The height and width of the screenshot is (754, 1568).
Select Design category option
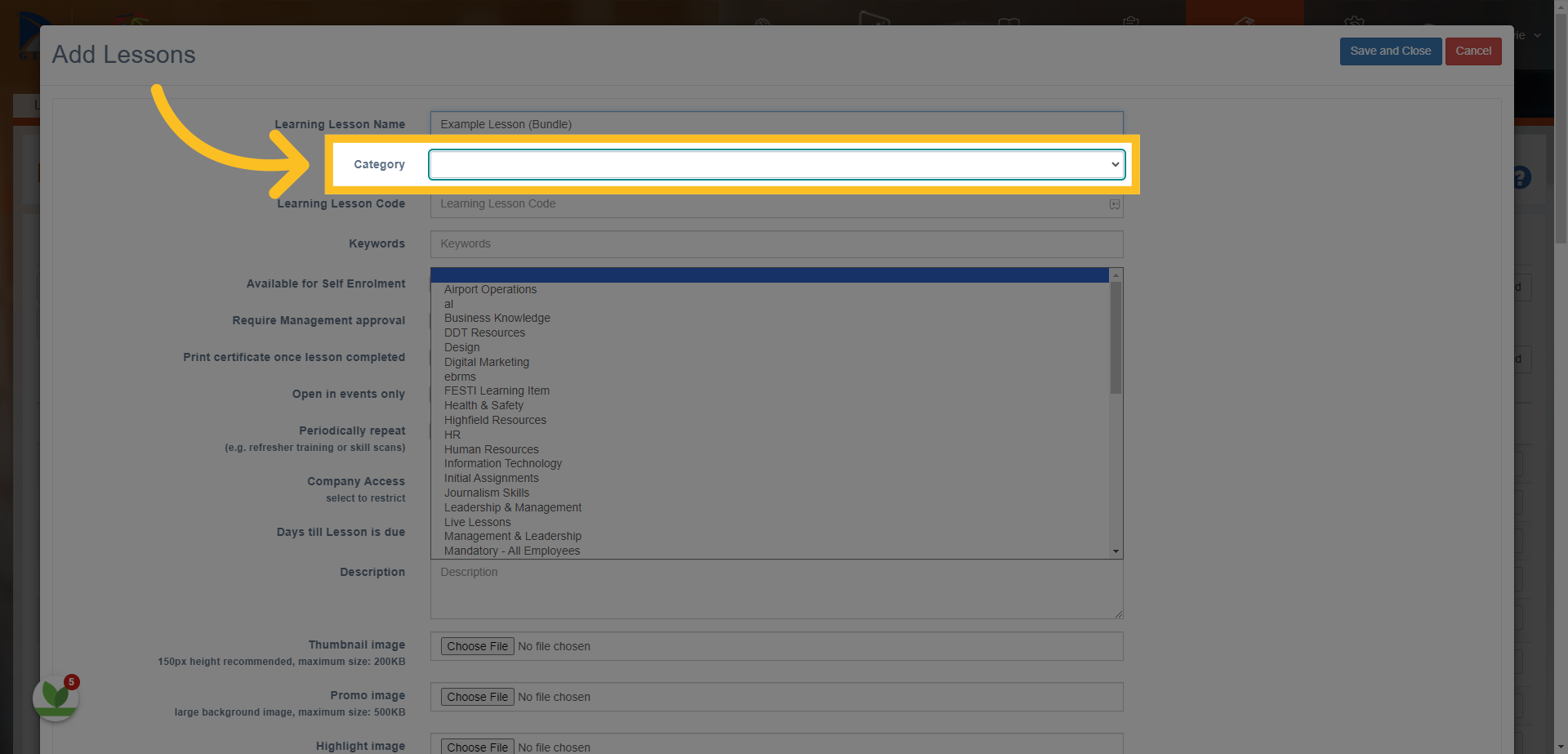coord(770,347)
